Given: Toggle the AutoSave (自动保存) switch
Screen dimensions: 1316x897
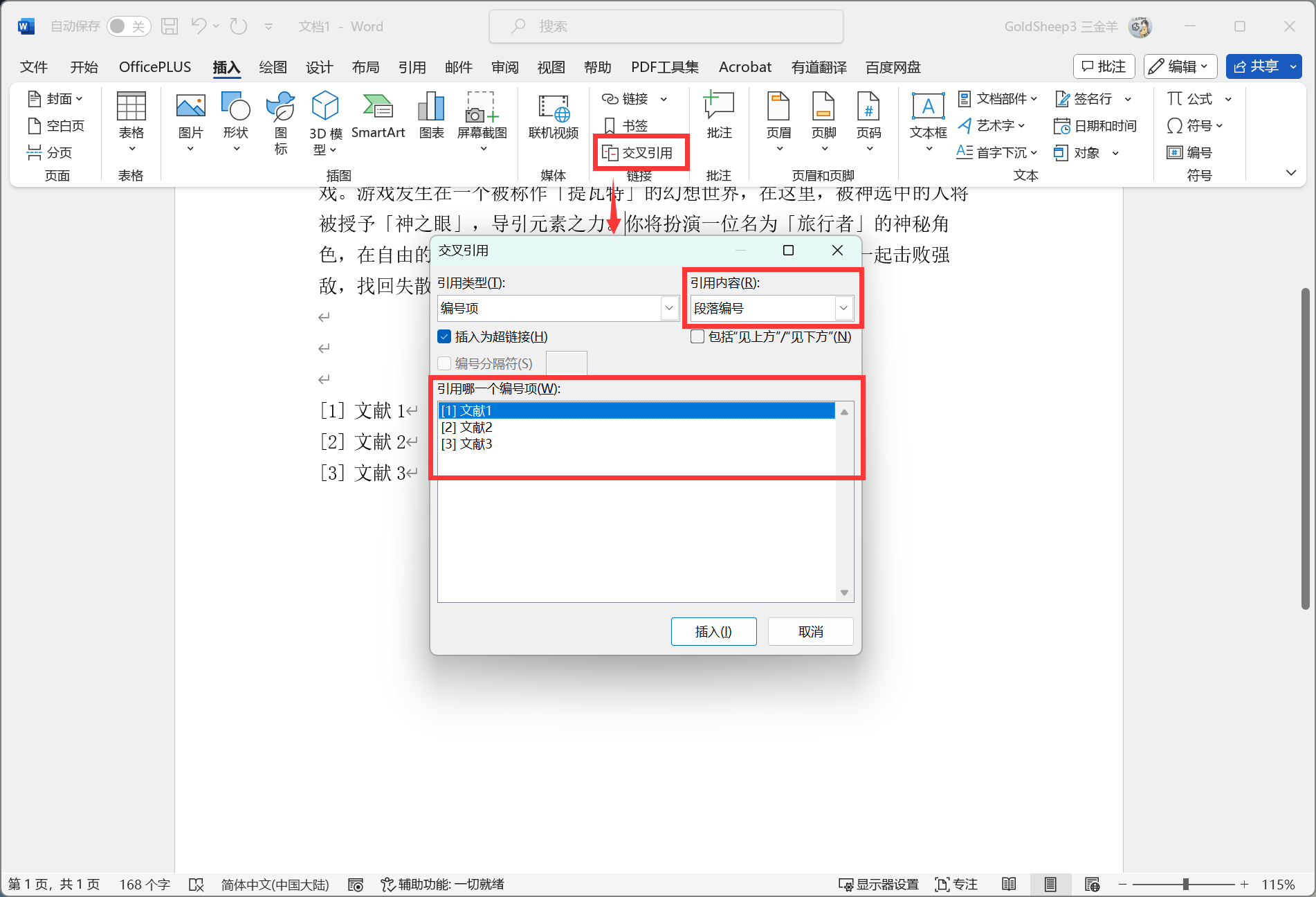Looking at the screenshot, I should tap(129, 26).
